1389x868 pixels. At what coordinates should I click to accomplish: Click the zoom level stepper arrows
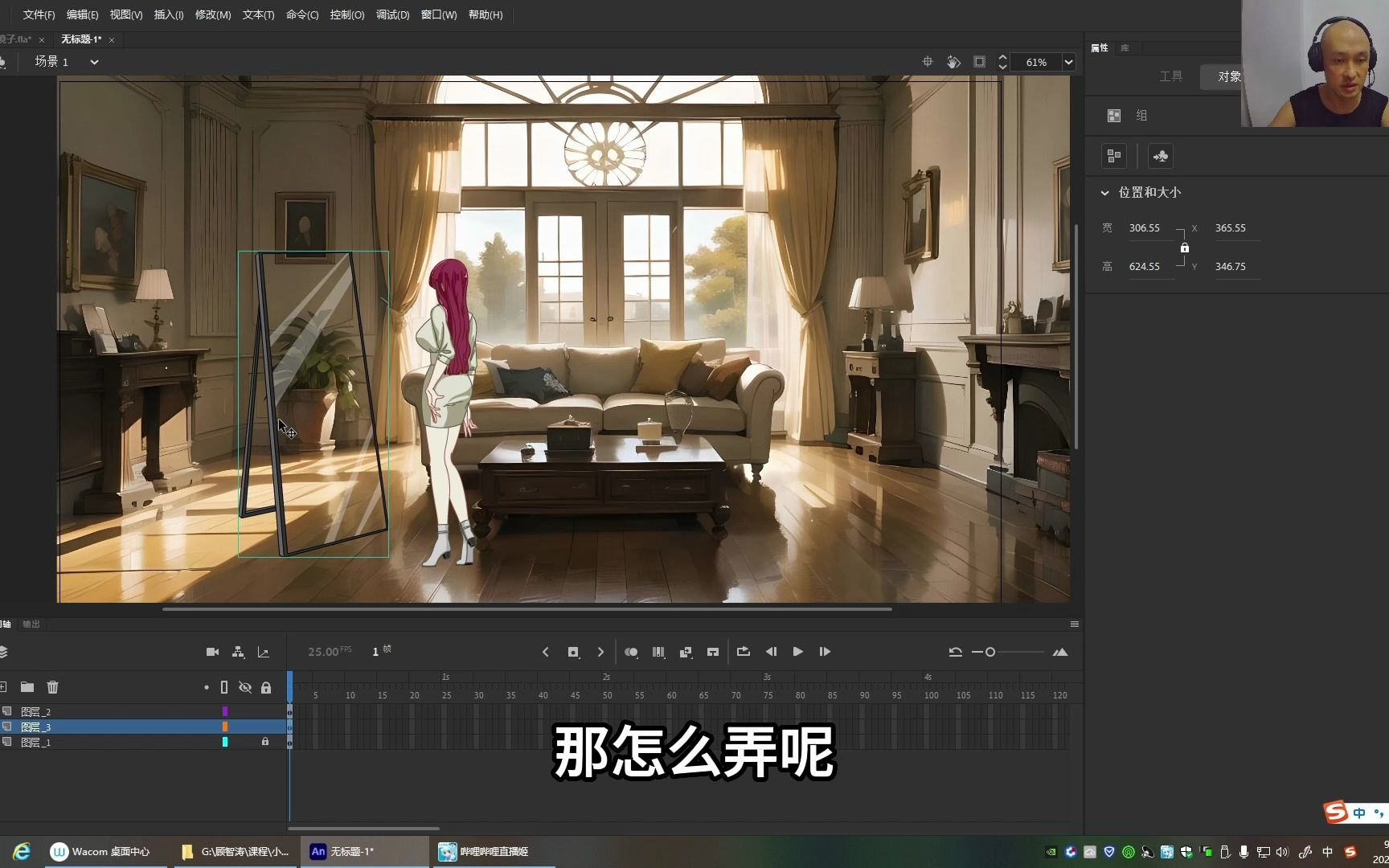1002,62
